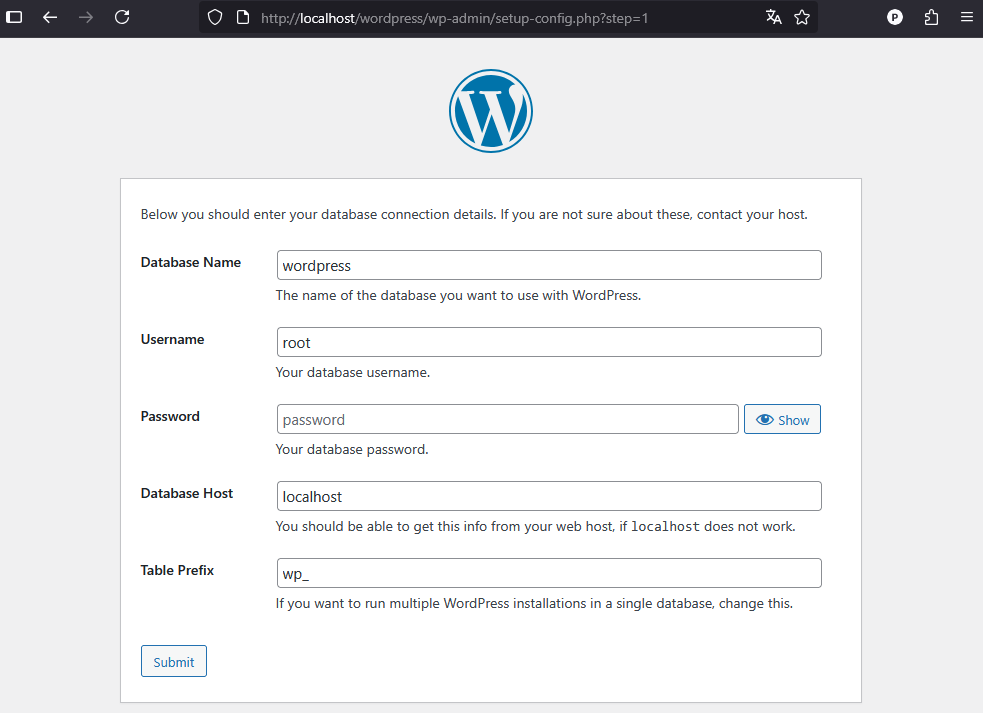This screenshot has height=713, width=983.
Task: Bookmark this page with the star icon
Action: 802,18
